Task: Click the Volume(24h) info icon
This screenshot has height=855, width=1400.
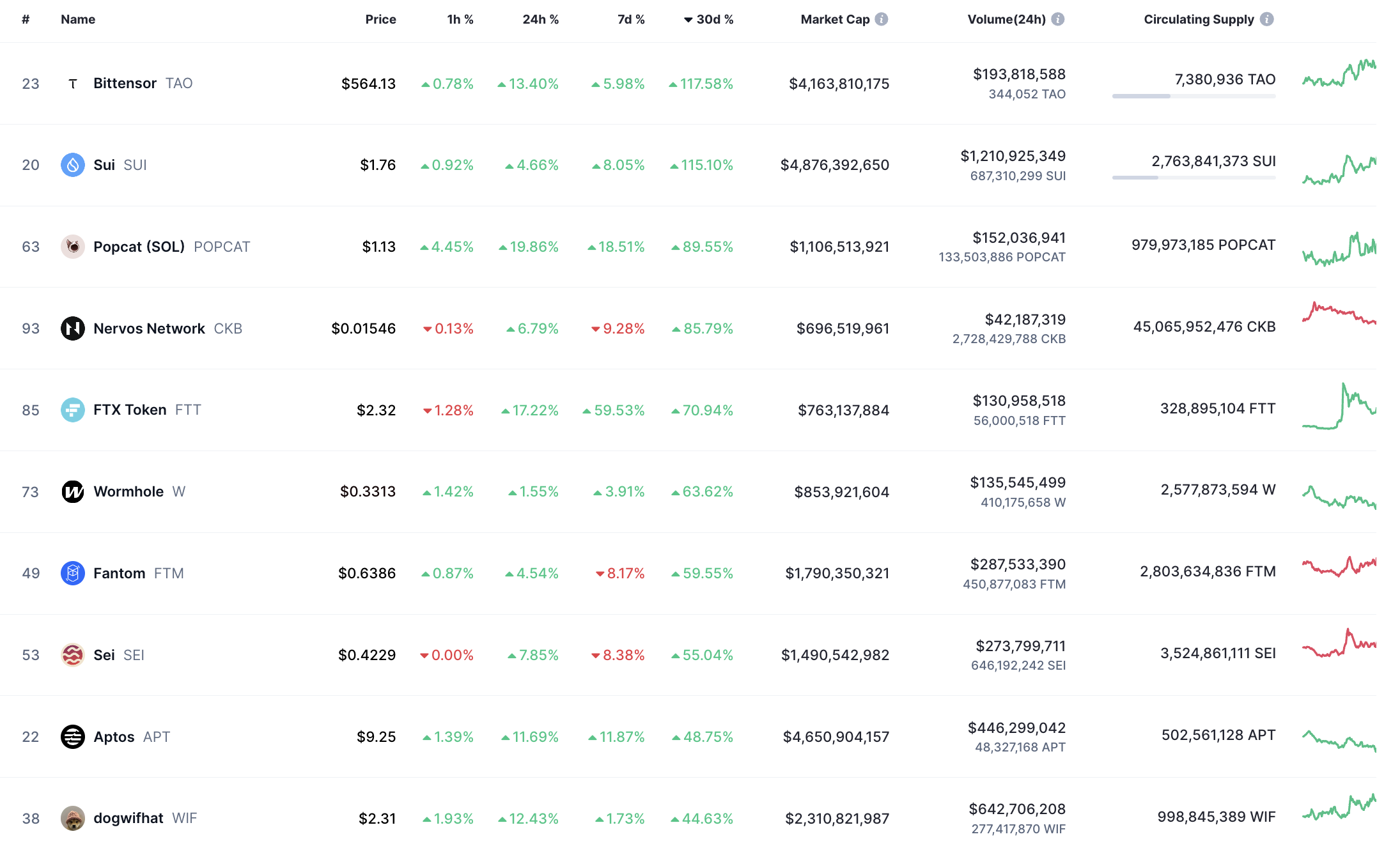Action: coord(1058,19)
